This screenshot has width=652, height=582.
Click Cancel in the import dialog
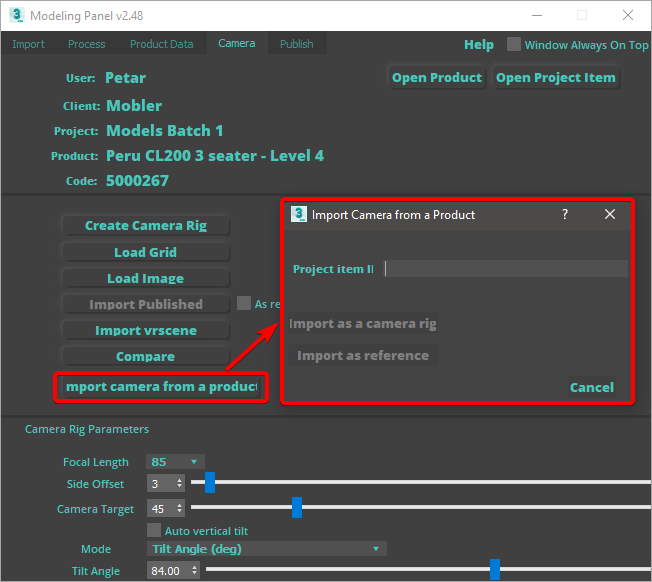coord(591,387)
